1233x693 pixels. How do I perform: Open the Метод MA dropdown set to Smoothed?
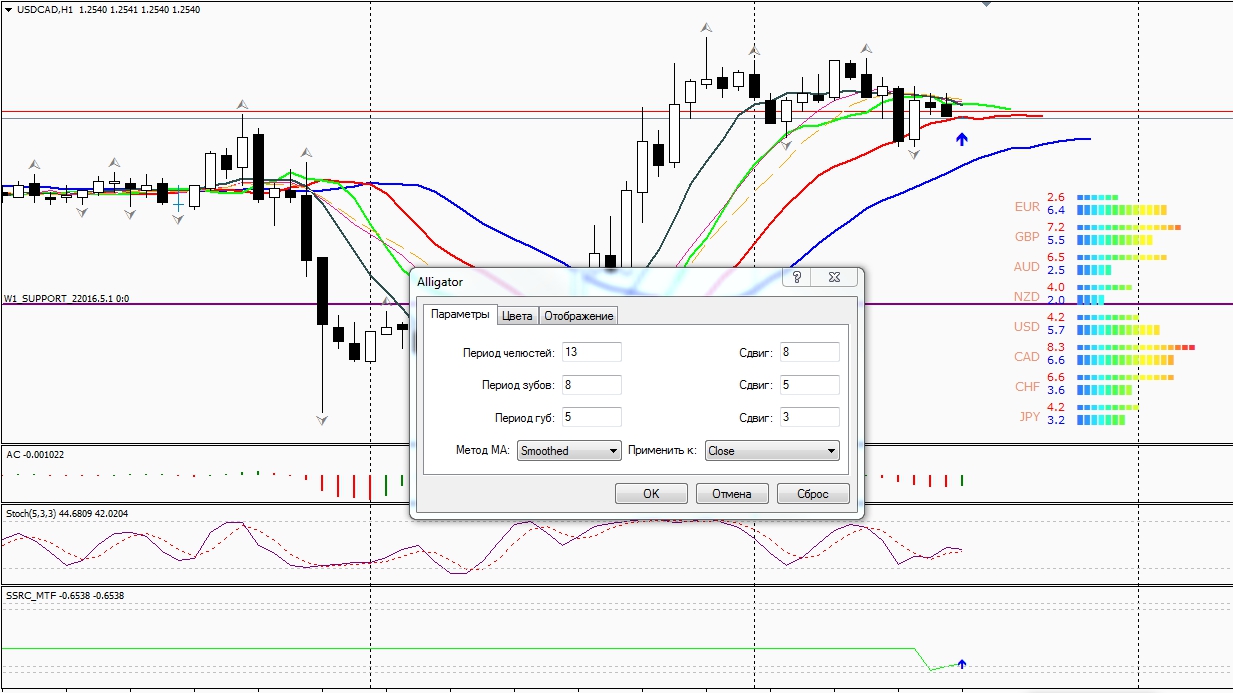pos(569,451)
